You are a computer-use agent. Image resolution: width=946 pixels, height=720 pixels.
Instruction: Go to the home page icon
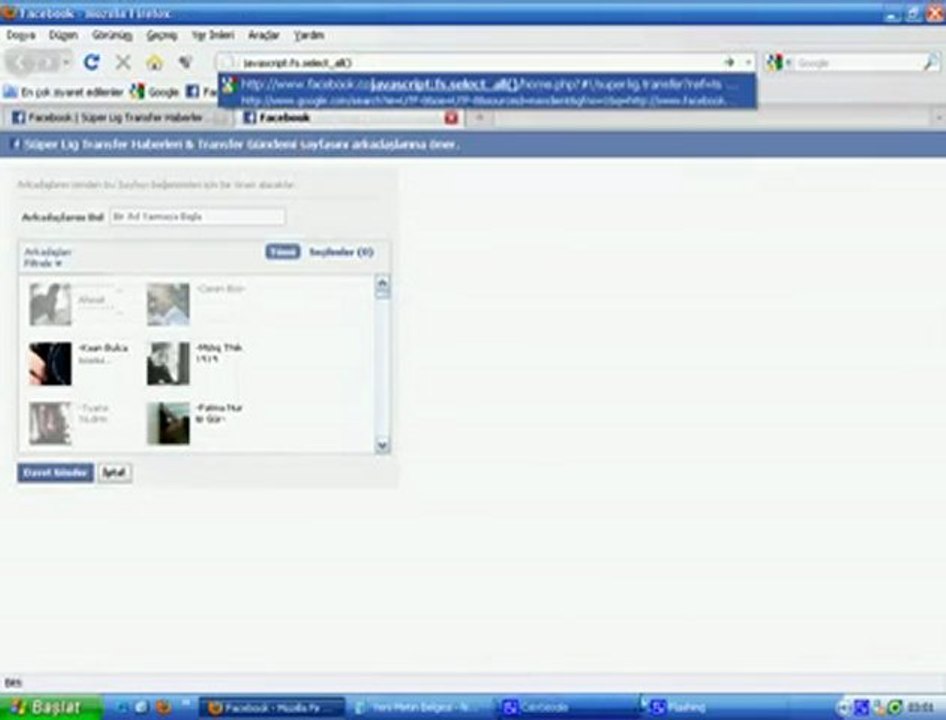[154, 62]
